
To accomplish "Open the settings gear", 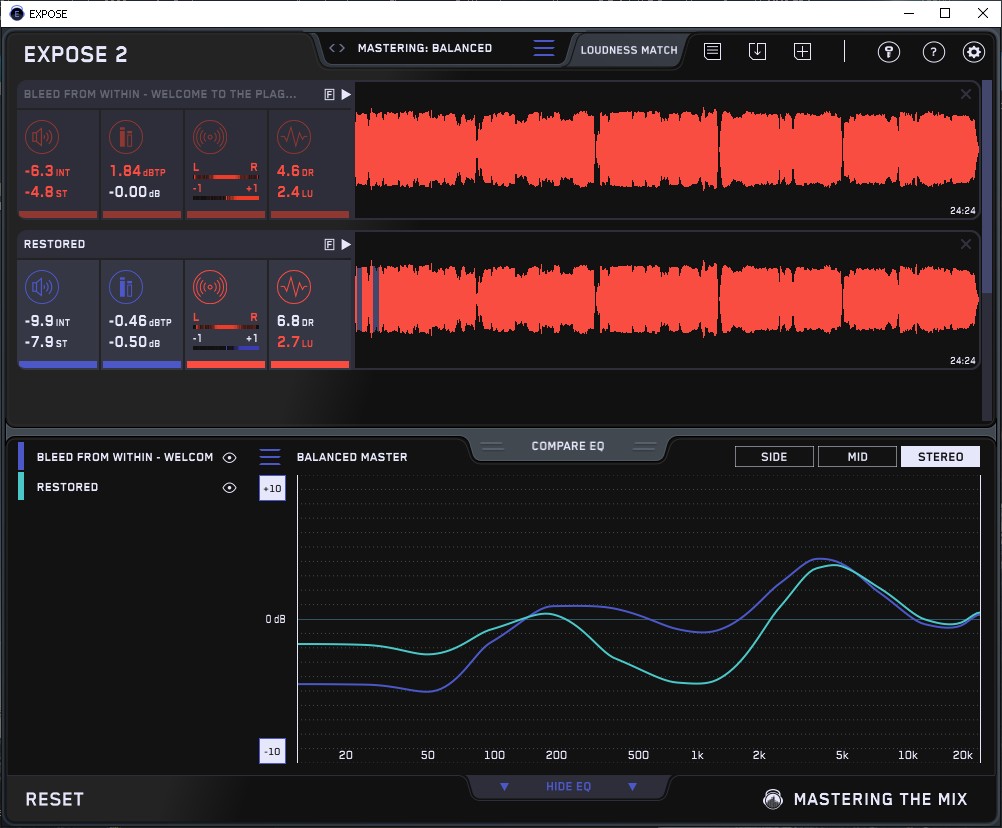I will point(973,52).
